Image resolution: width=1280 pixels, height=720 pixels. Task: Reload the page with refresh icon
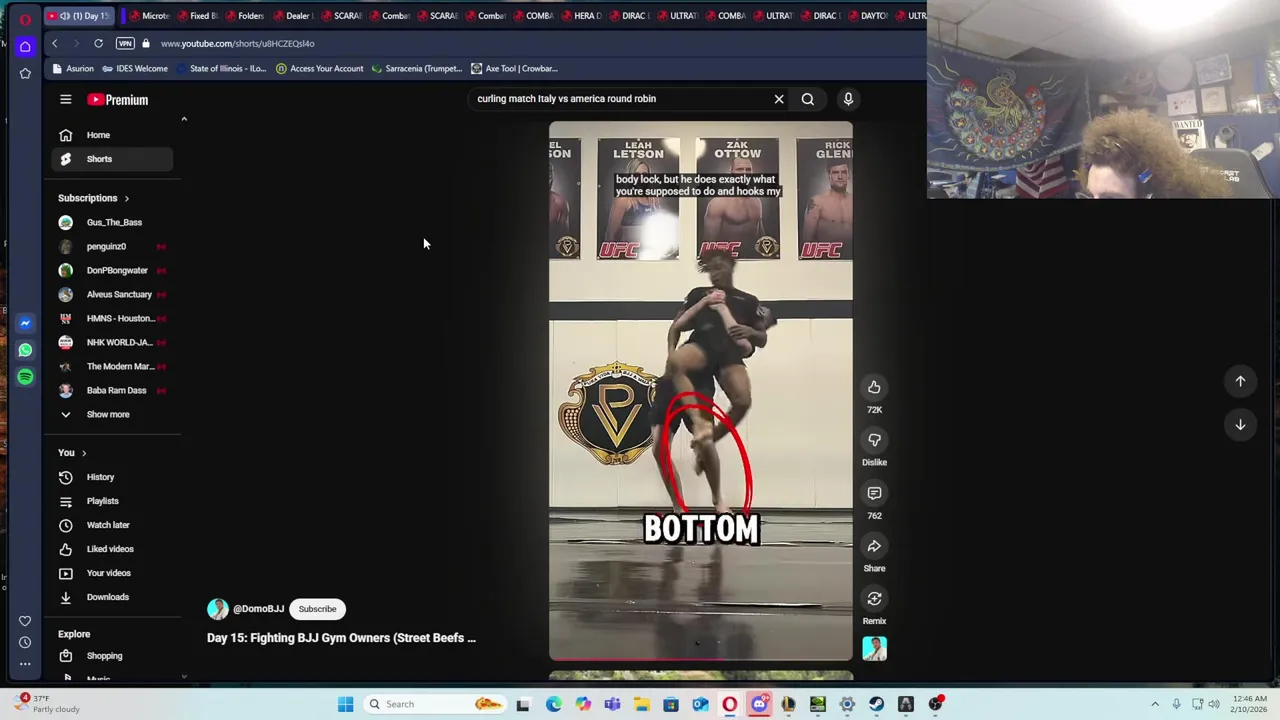point(98,44)
